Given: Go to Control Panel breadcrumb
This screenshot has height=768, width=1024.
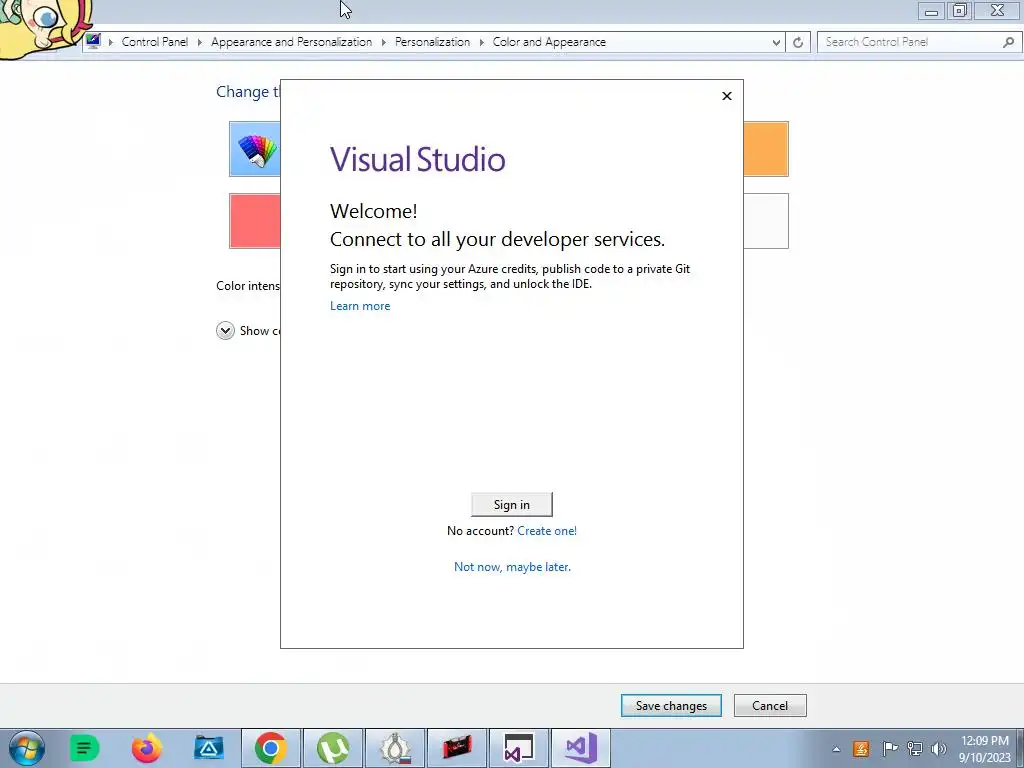Looking at the screenshot, I should [x=155, y=42].
